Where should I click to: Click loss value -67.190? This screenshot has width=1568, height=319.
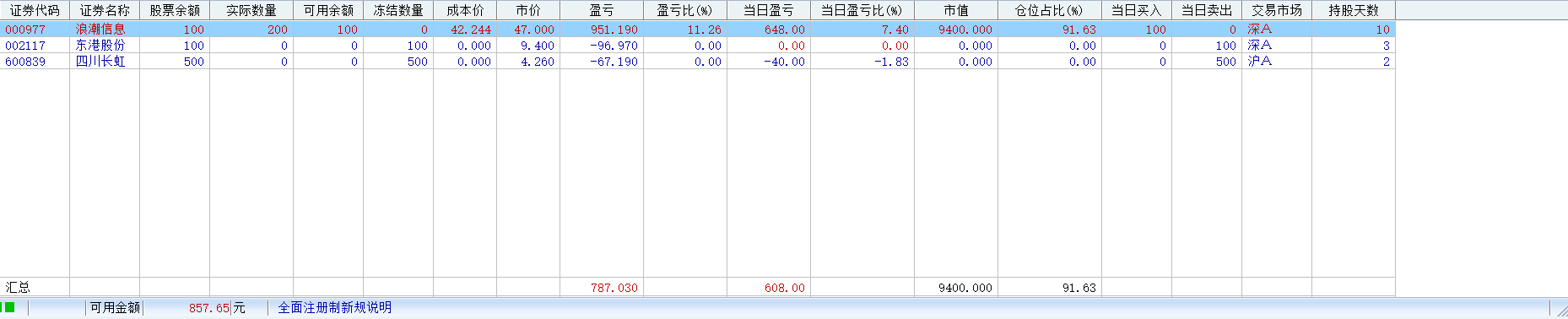pyautogui.click(x=614, y=62)
